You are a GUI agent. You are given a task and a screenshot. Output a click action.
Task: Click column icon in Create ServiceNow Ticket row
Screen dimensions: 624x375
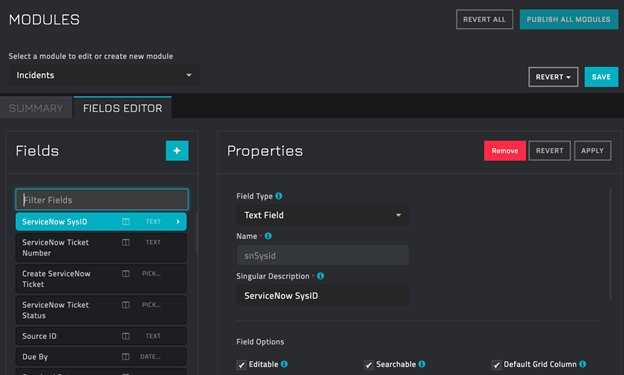126,273
